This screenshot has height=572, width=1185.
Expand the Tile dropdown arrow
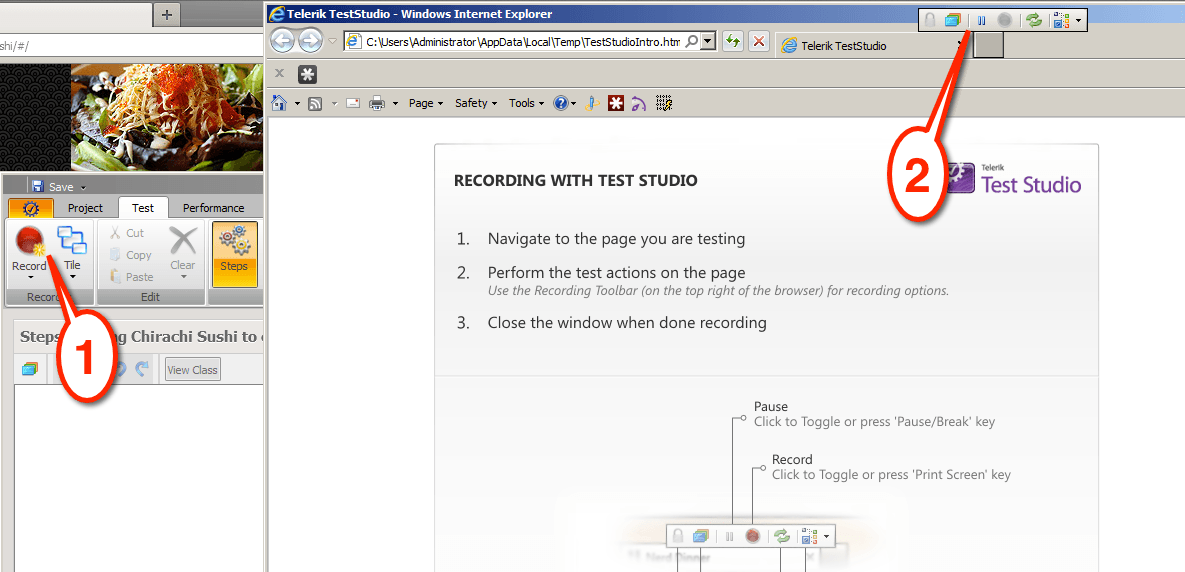click(73, 277)
